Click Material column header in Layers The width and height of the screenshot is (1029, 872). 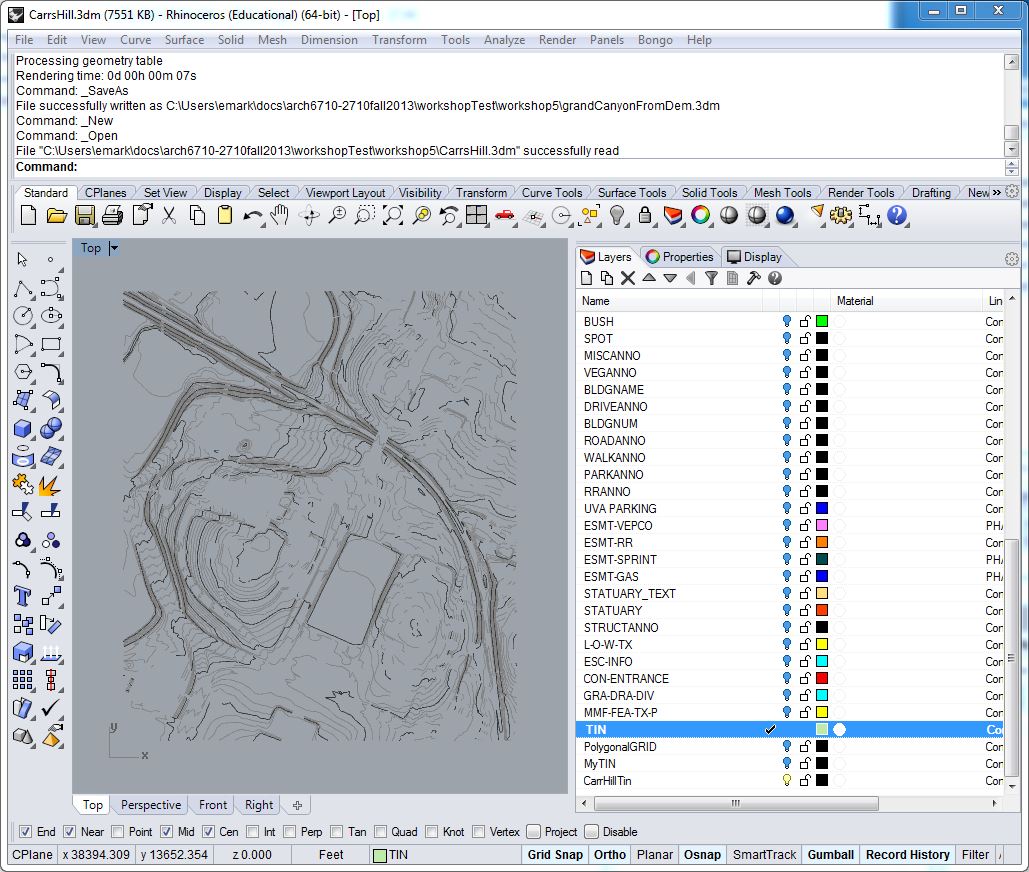(x=855, y=301)
